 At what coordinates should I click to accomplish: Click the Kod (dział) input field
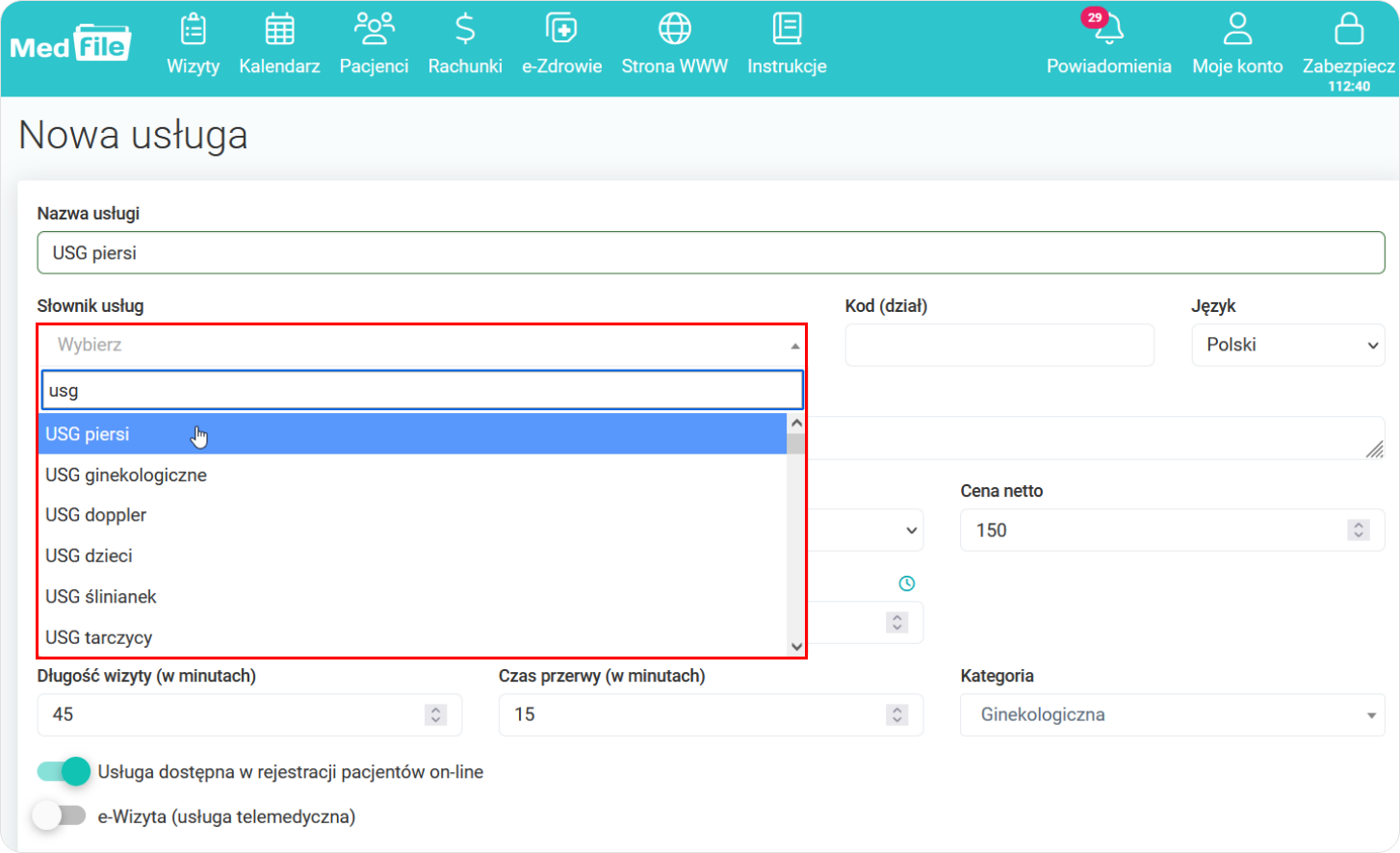coord(999,345)
